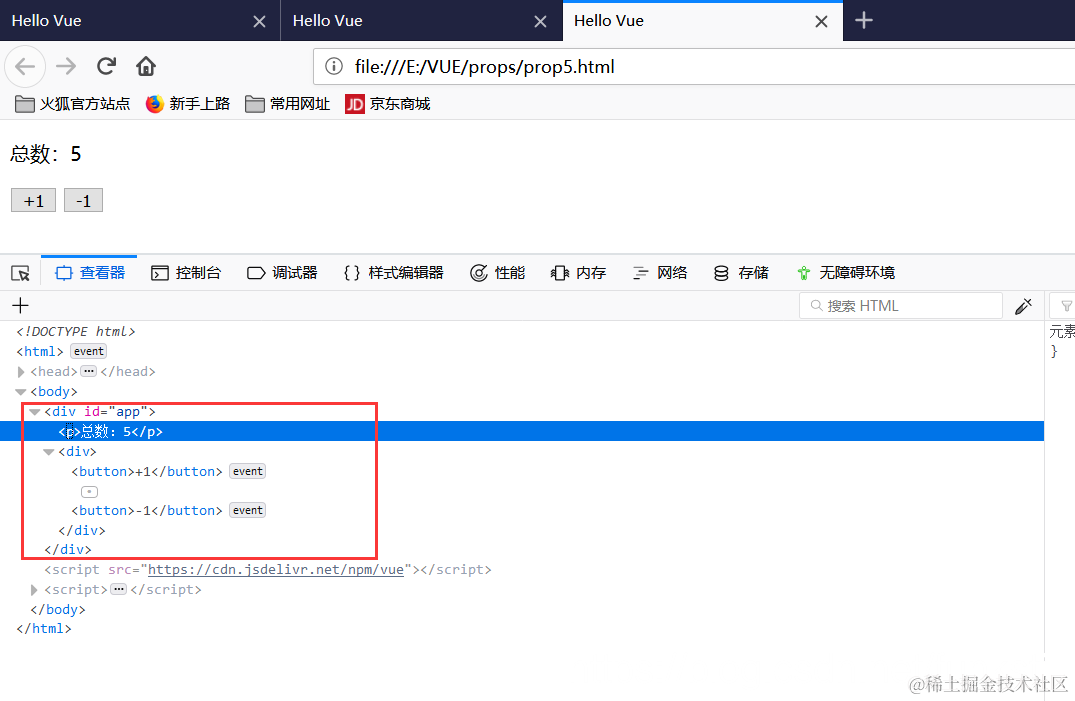Open the 新手上路 Firefox bookmark

(x=188, y=104)
